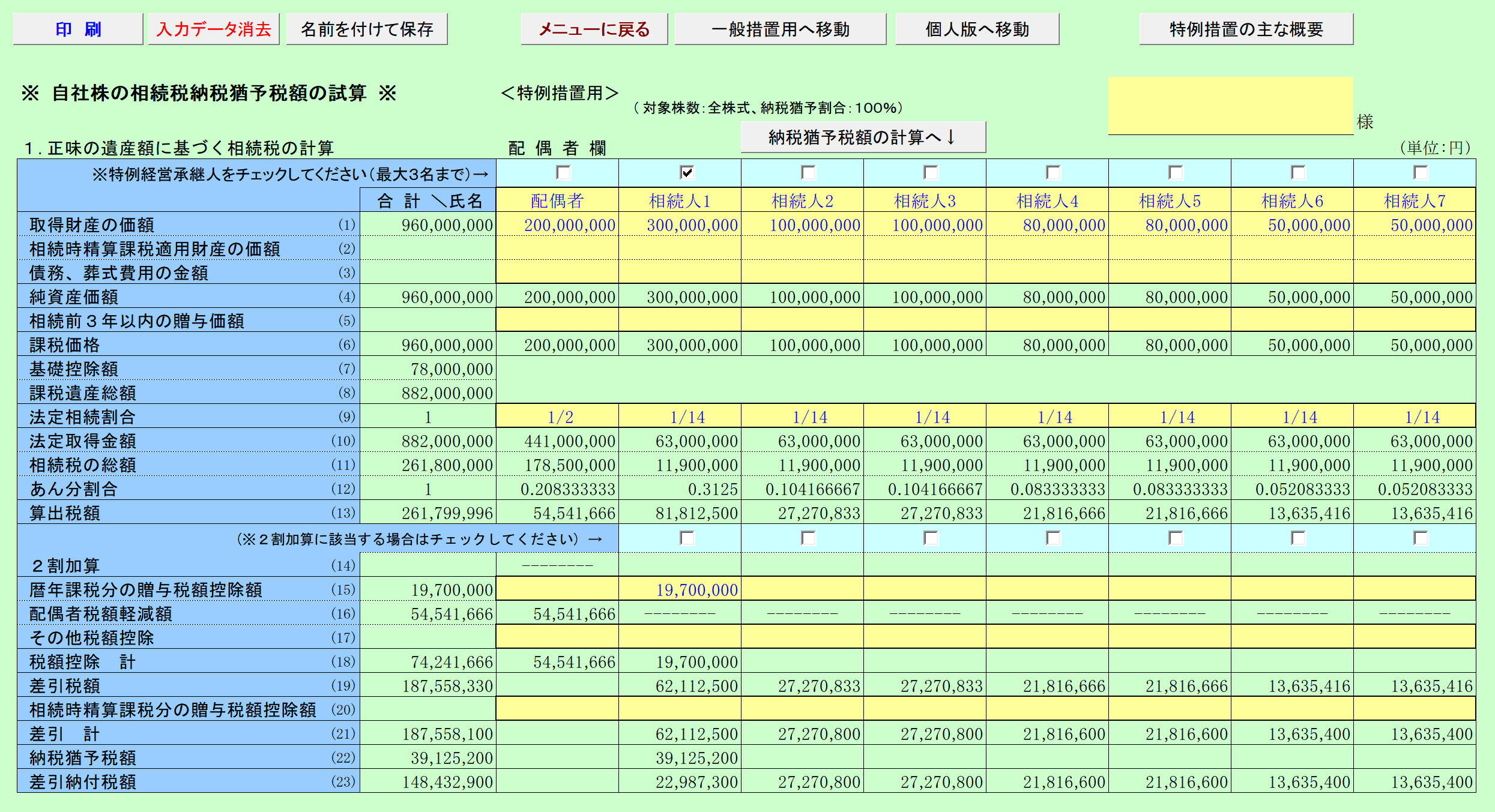This screenshot has height=812, width=1495.
Task: Click the 取得財産の価額 (1) row label
Action: 189,224
